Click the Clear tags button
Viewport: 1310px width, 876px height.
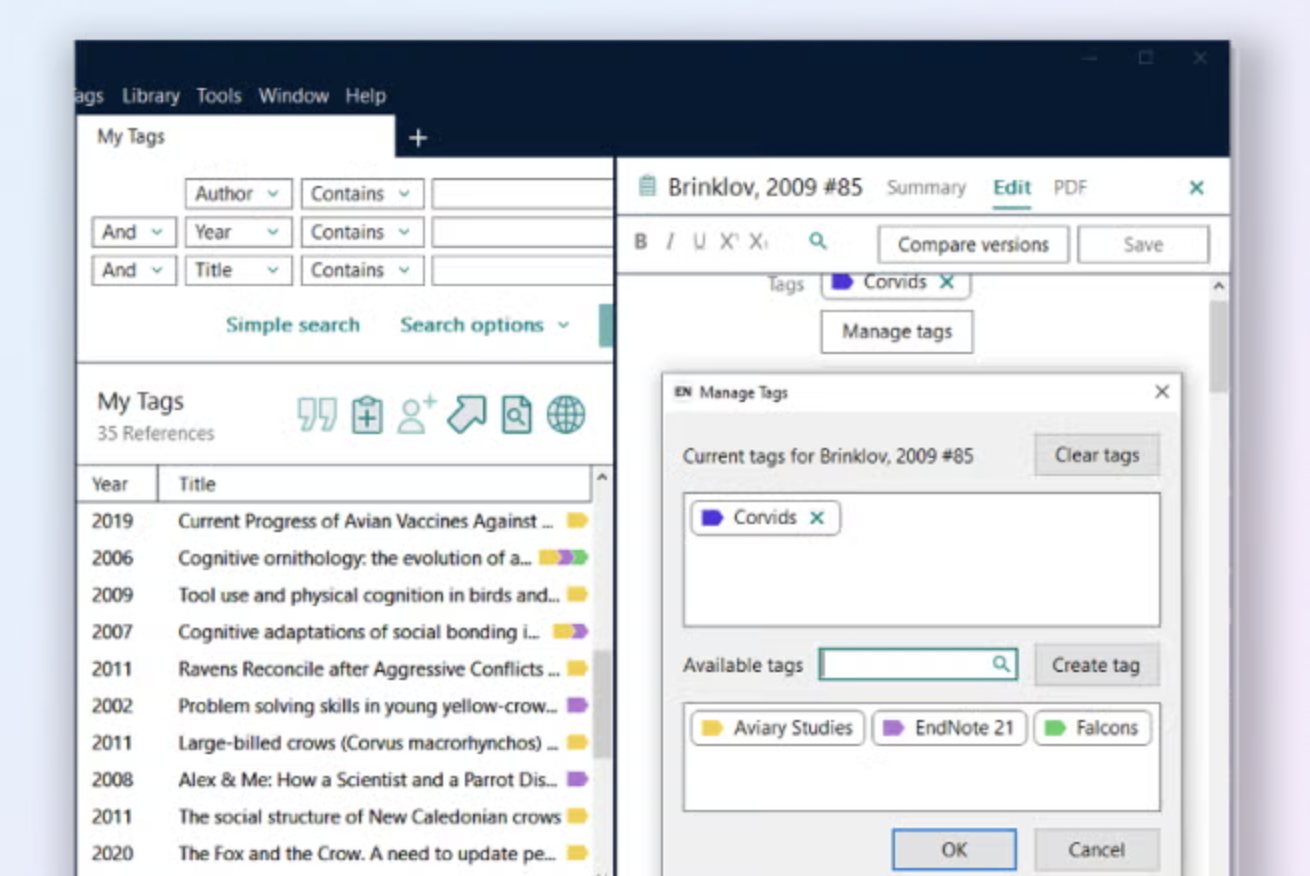tap(1097, 455)
